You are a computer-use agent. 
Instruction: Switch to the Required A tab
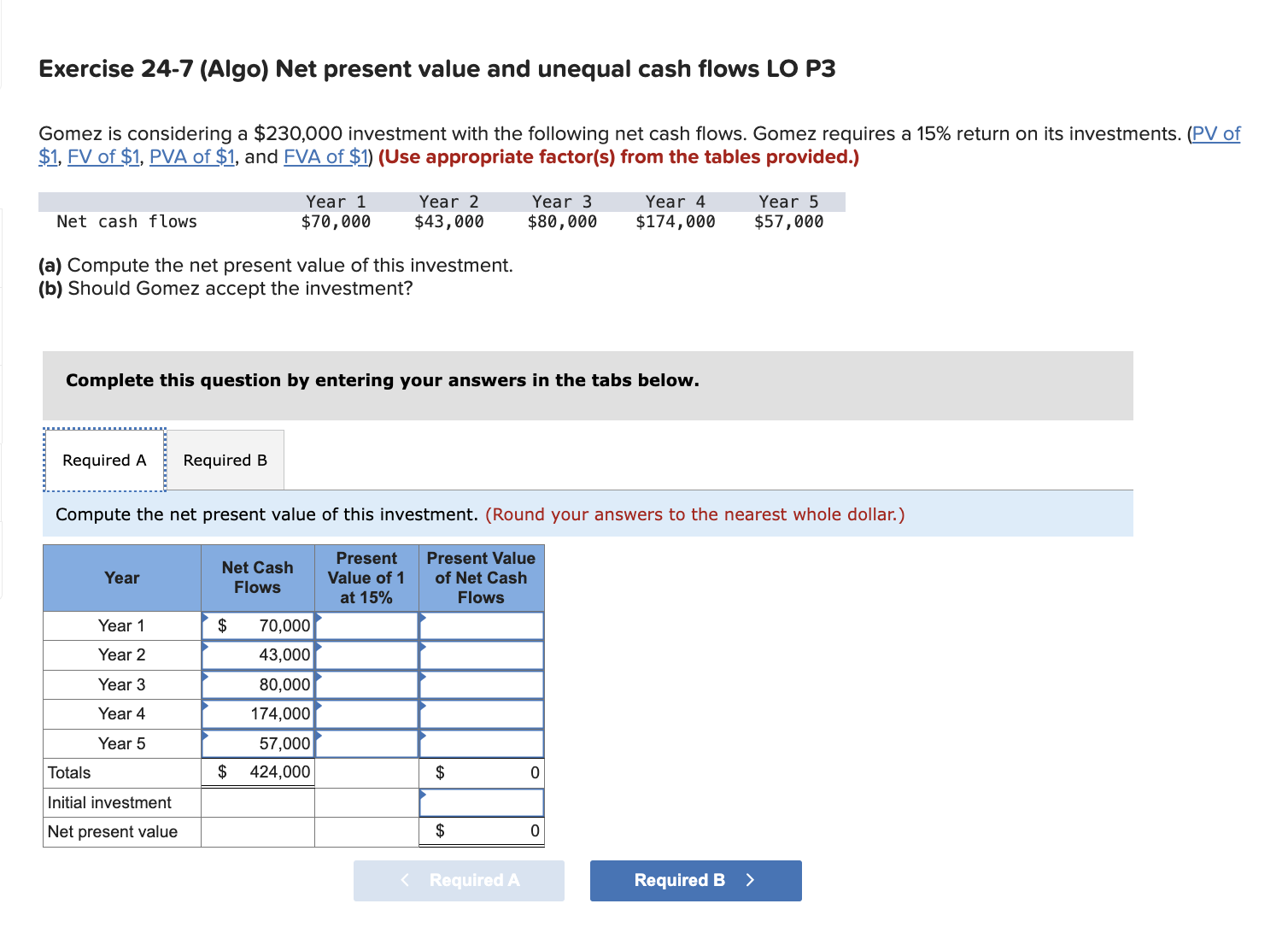click(103, 460)
